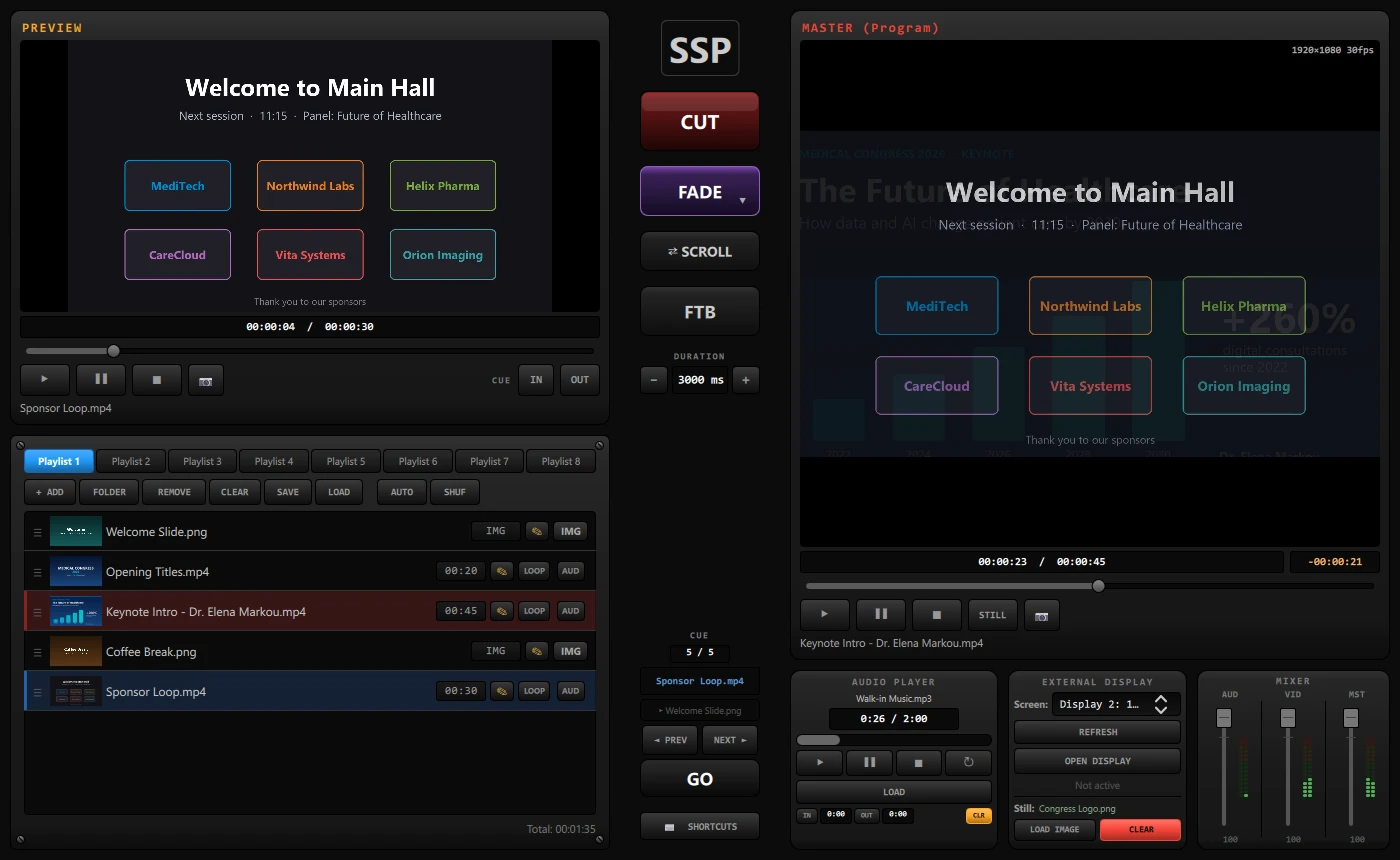Adjust the AUD mixer fader
1400x860 pixels.
coord(1224,718)
